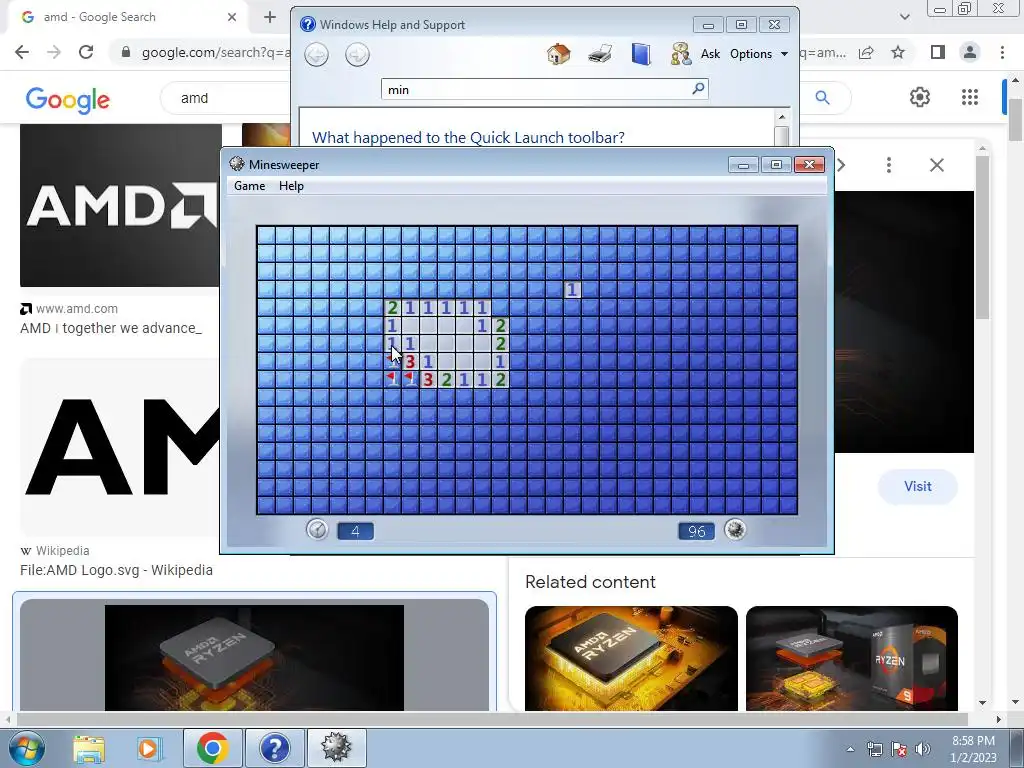Open first Ryzen related content thumbnail
Image resolution: width=1024 pixels, height=768 pixels.
tap(632, 658)
